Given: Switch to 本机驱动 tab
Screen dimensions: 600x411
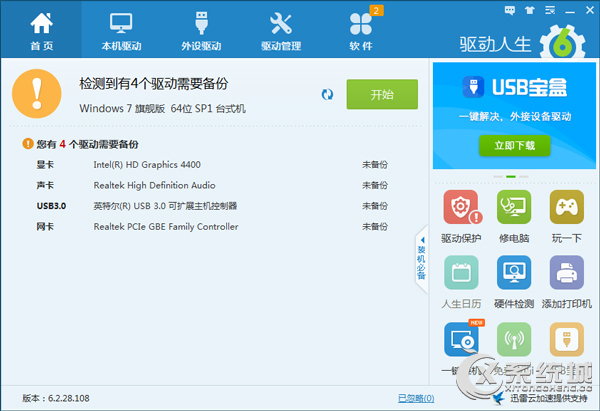Looking at the screenshot, I should coord(121,30).
